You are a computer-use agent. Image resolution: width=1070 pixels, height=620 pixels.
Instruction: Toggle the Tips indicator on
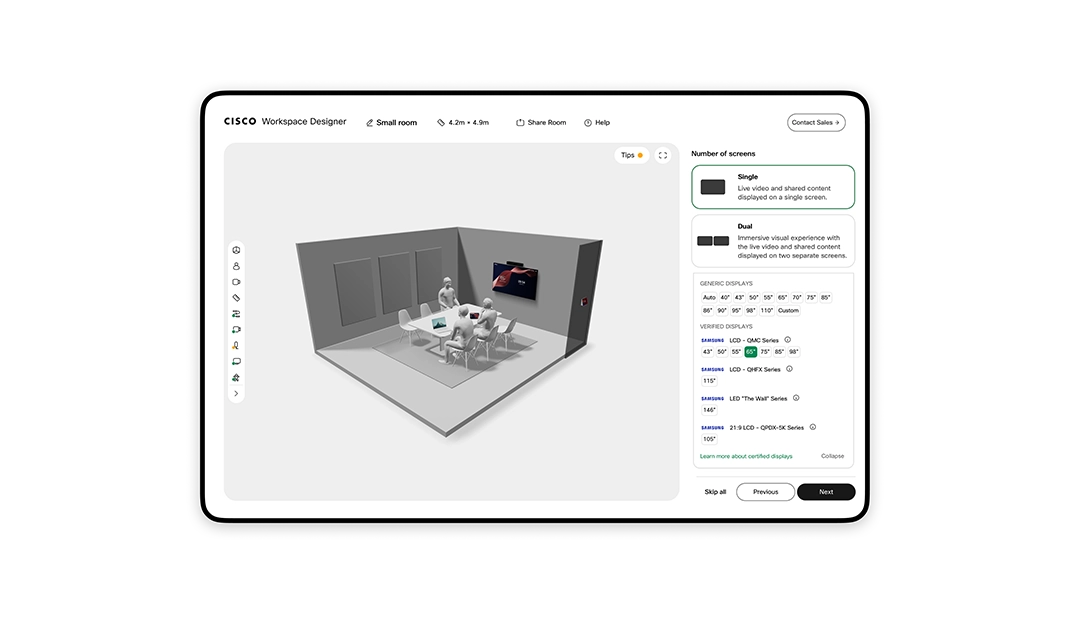pyautogui.click(x=631, y=155)
